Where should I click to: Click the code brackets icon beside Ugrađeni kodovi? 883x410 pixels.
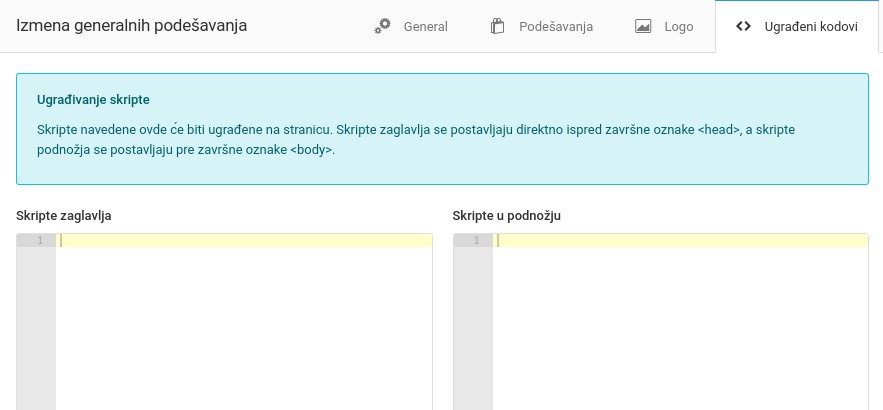click(743, 26)
